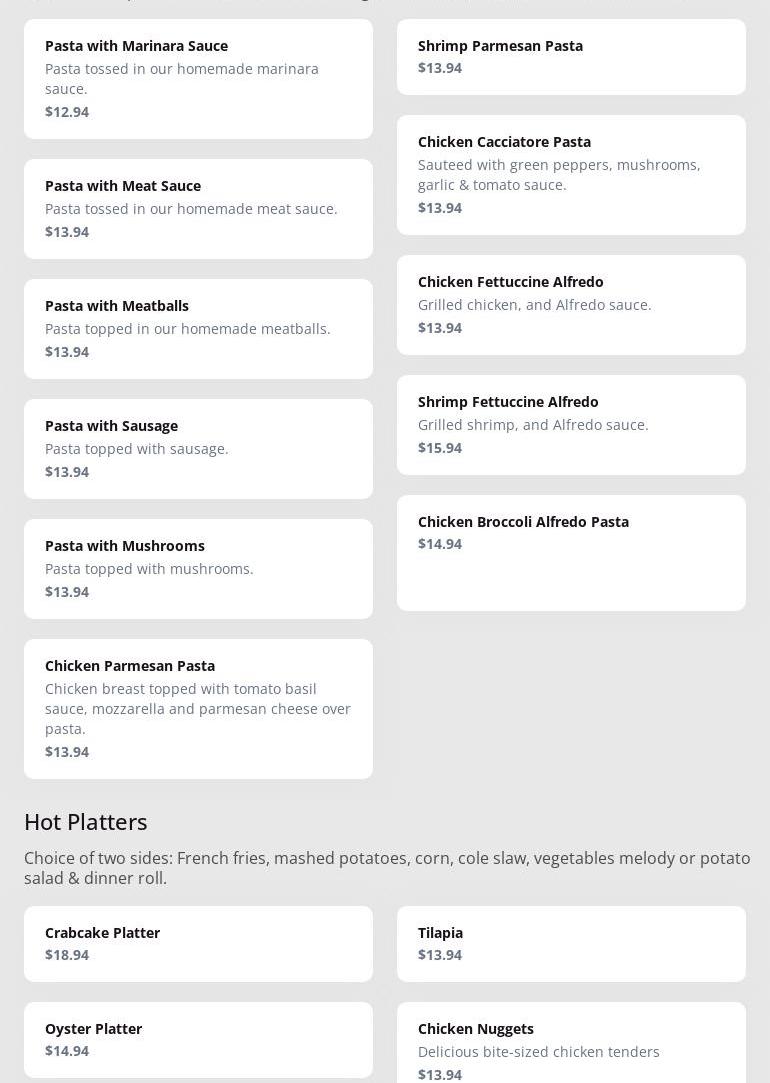Pick the Pasta with Mushrooms item
This screenshot has width=770, height=1083.
pyautogui.click(x=198, y=568)
